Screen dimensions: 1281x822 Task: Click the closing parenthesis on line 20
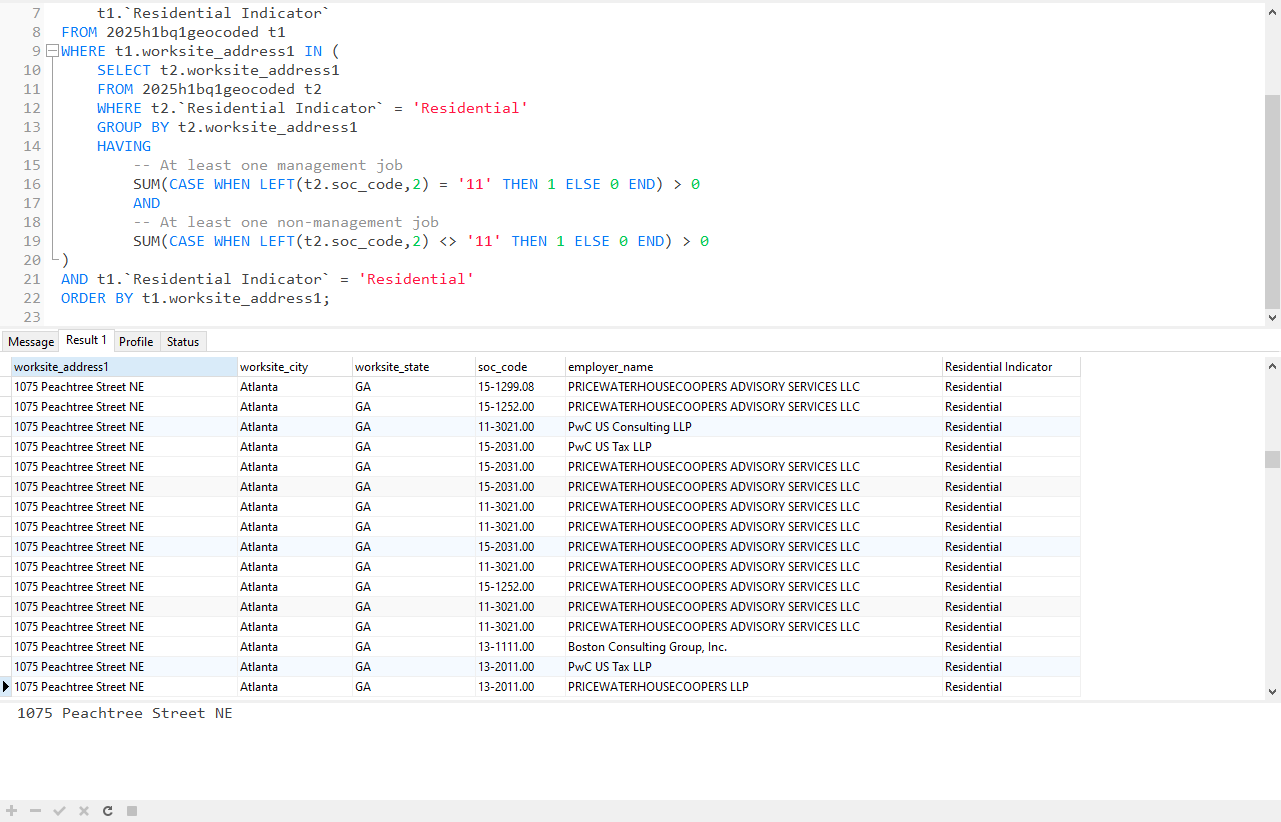pos(65,260)
